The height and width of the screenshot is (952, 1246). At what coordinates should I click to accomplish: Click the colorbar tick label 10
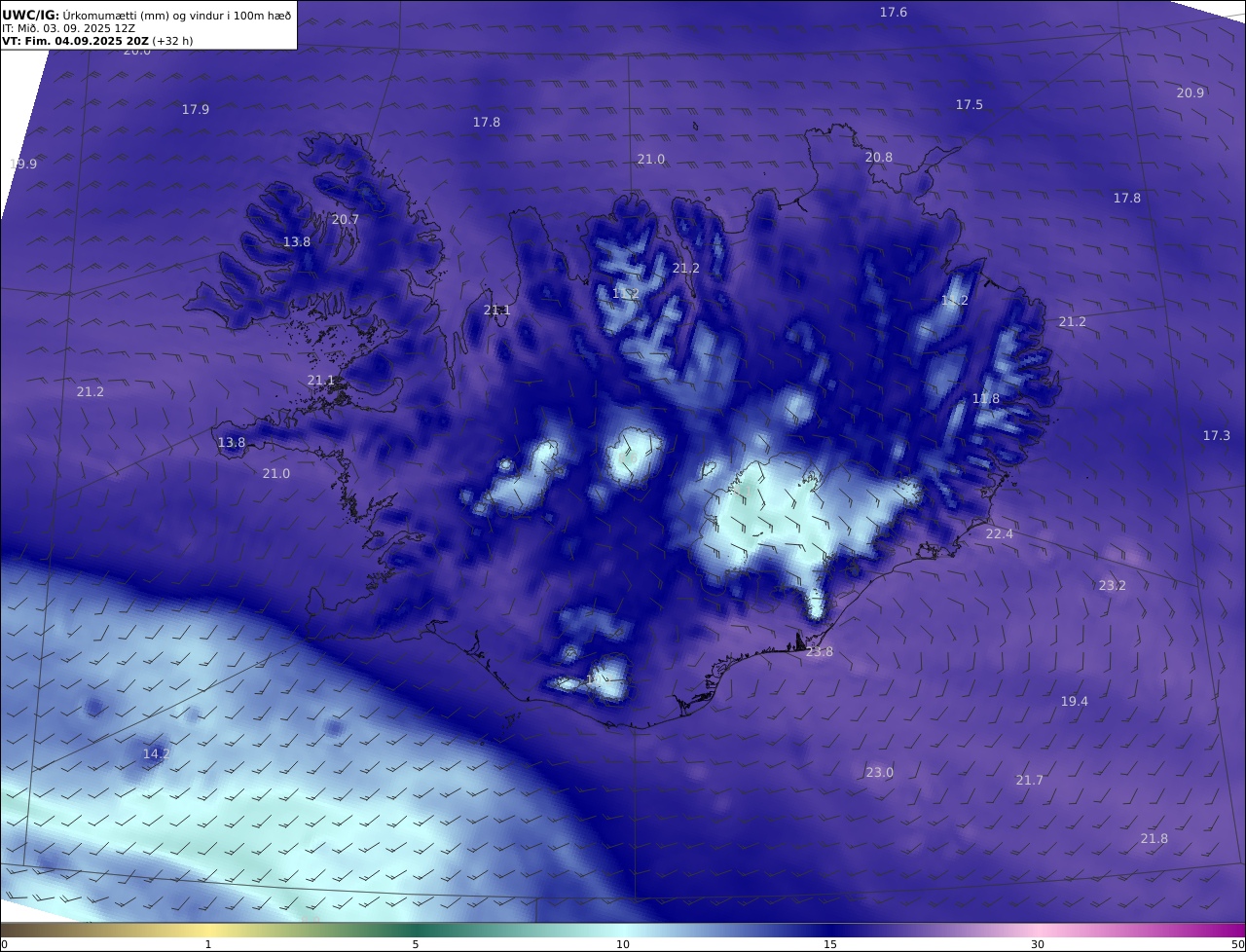[x=623, y=944]
